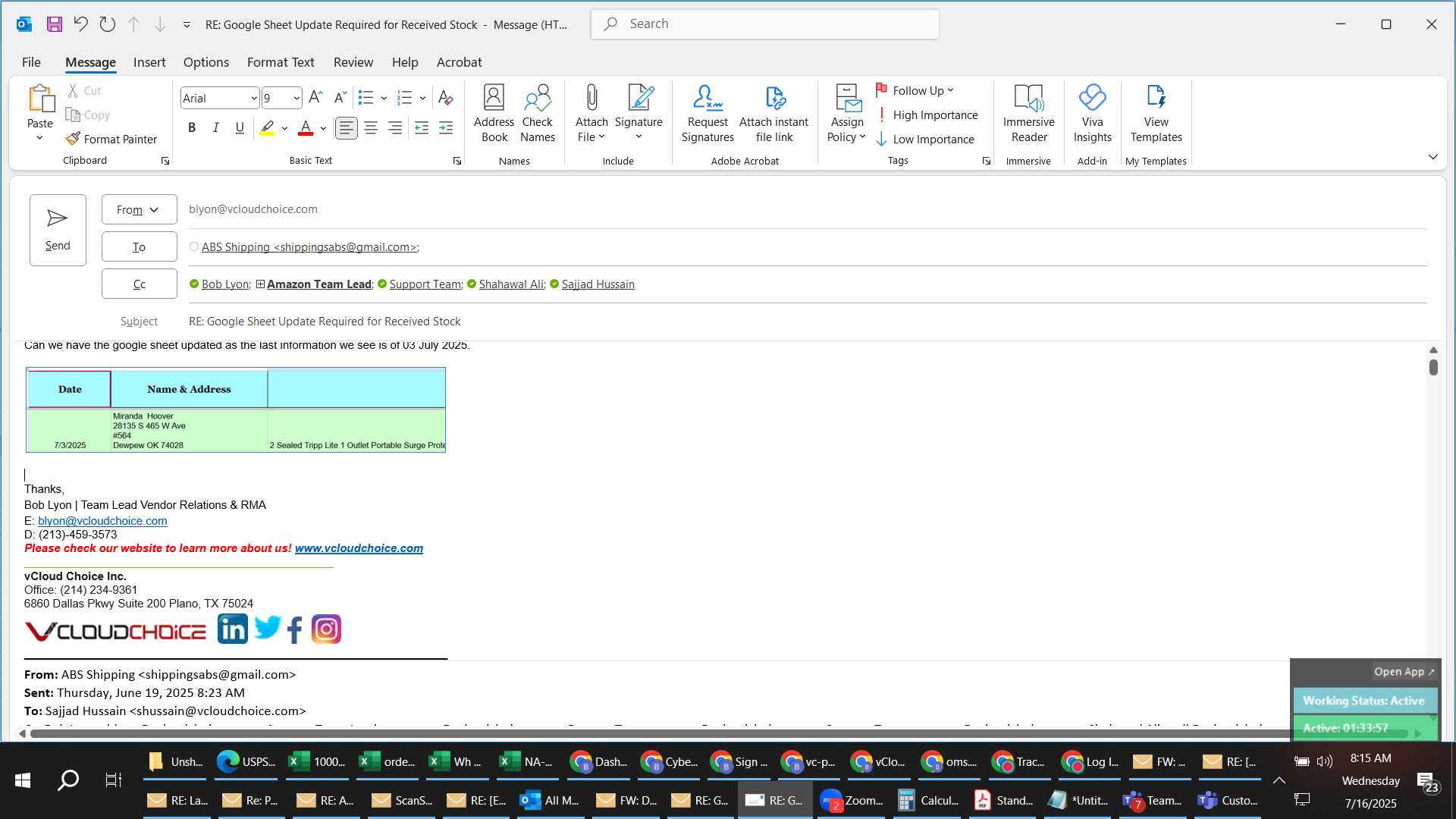This screenshot has width=1456, height=819.
Task: Decrease font size
Action: [x=340, y=97]
